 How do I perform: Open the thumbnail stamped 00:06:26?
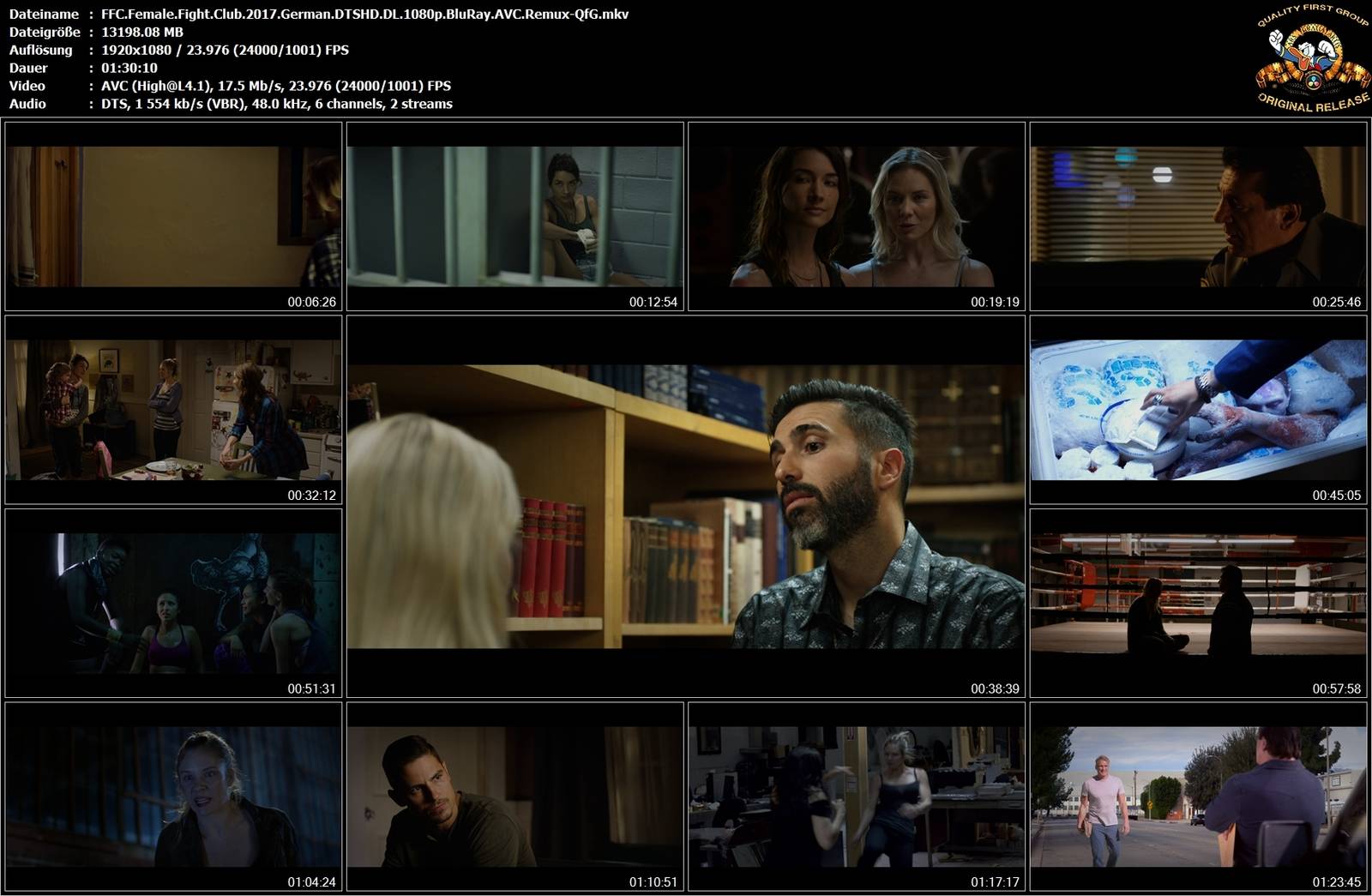173,216
